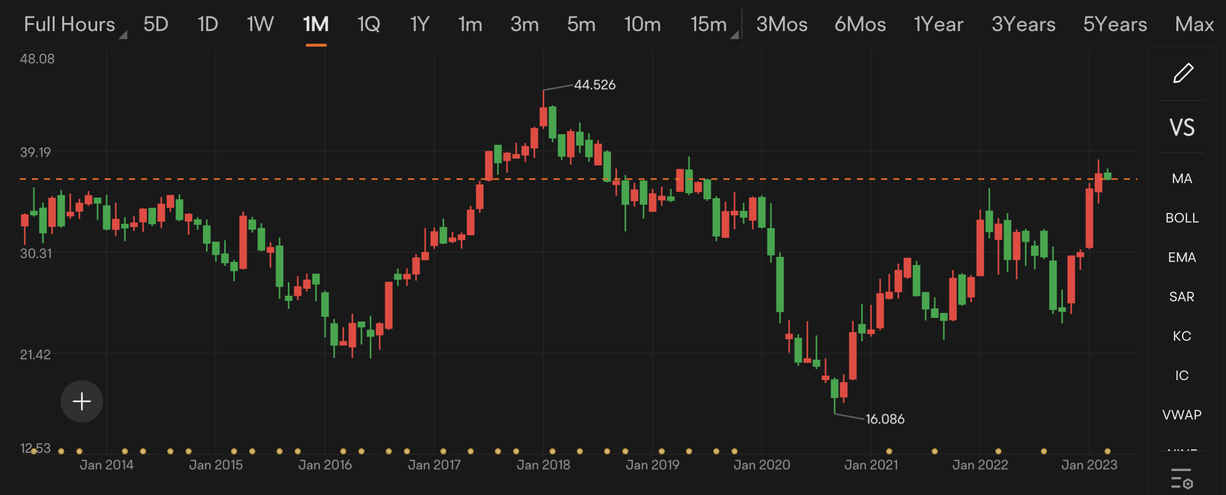Click the 16.086 low price label
This screenshot has height=495, width=1226.
click(x=884, y=419)
